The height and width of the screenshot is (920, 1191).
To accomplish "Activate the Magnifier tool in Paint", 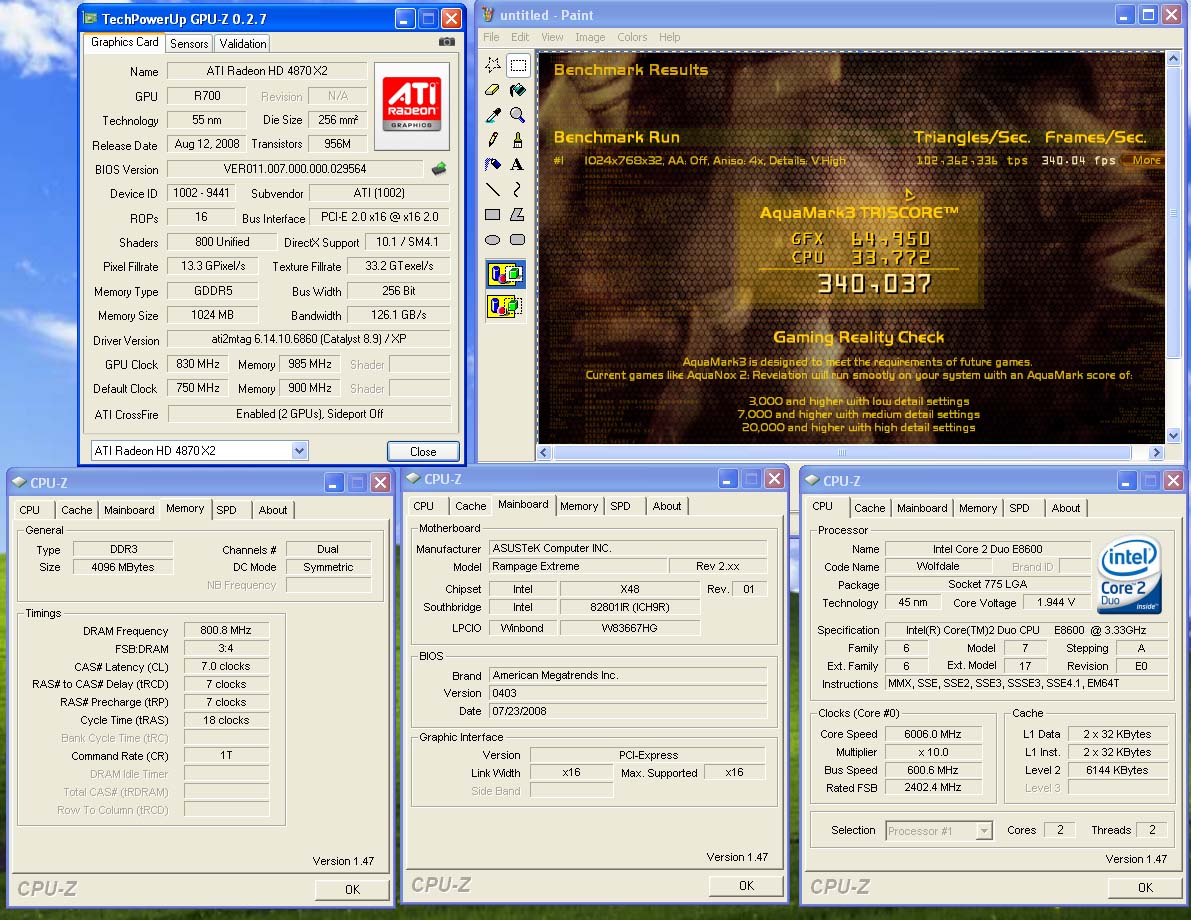I will [x=518, y=115].
